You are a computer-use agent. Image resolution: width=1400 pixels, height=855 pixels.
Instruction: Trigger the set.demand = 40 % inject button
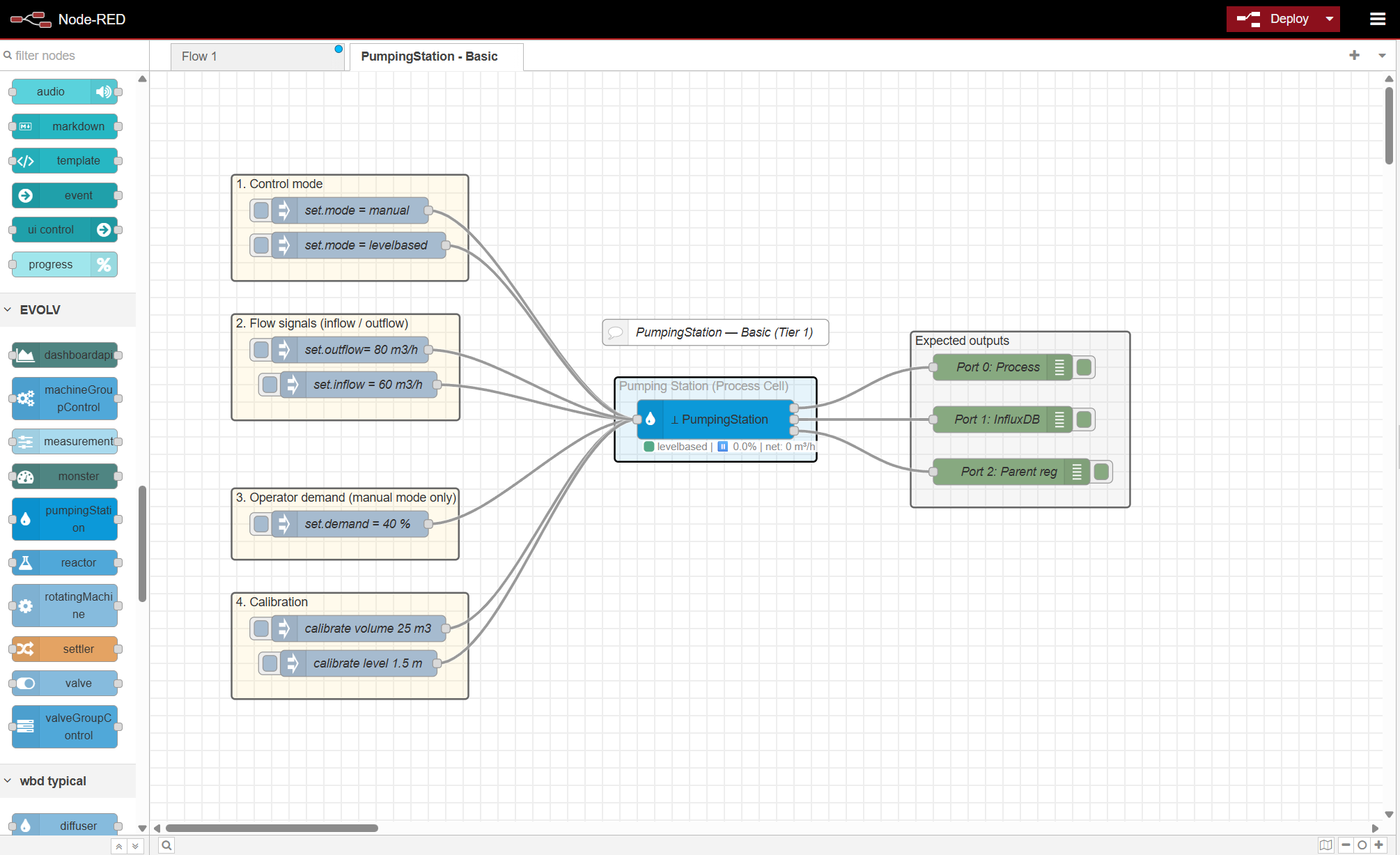pos(261,524)
